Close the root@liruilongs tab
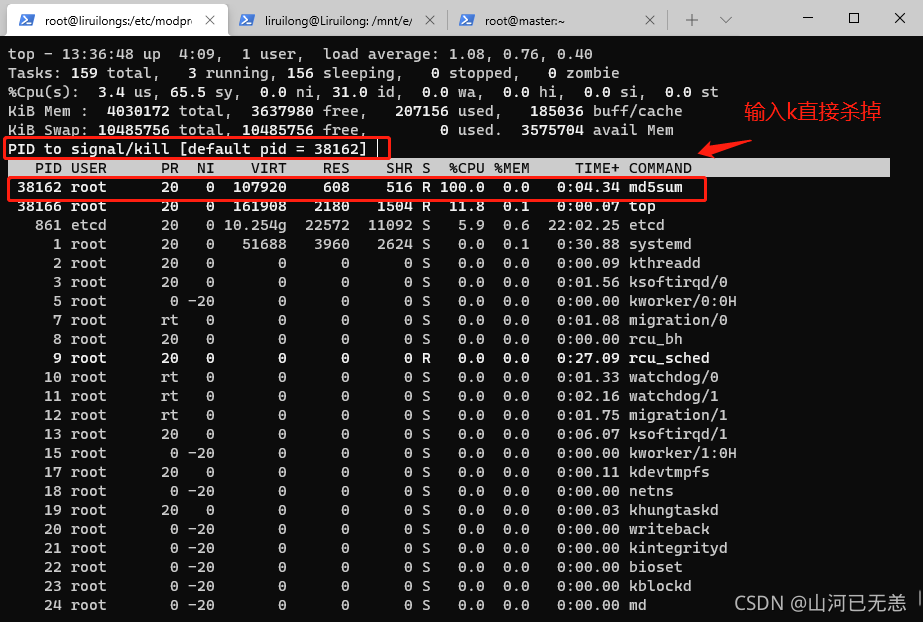Viewport: 923px width, 622px height. click(210, 20)
